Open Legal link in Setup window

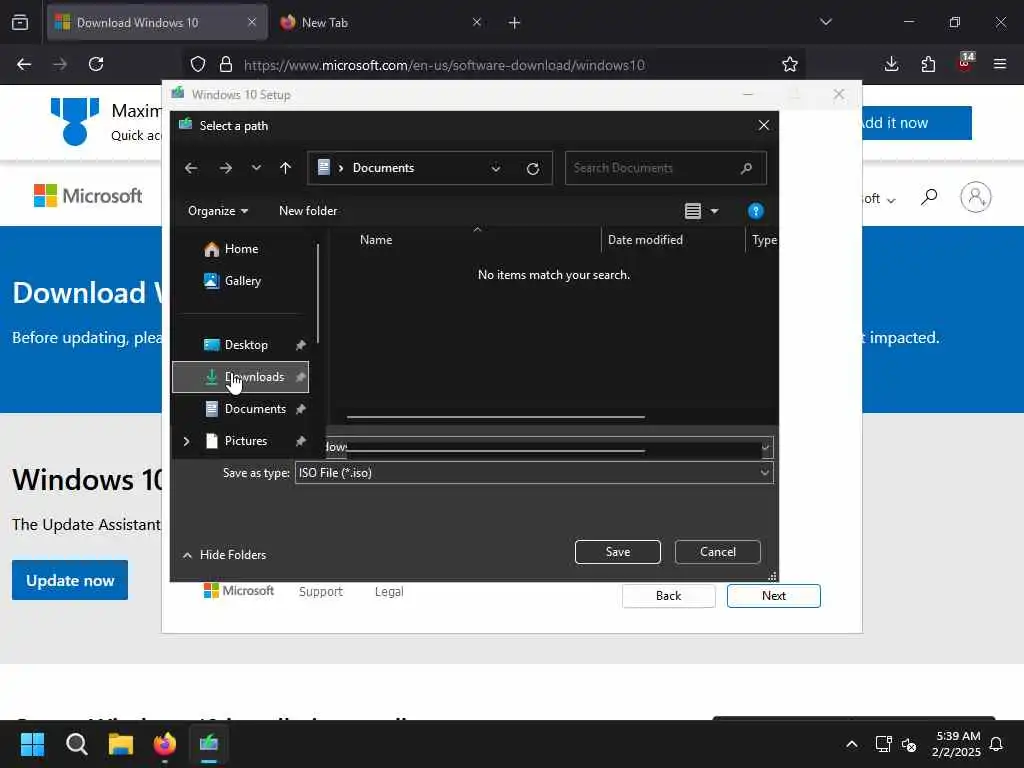pyautogui.click(x=389, y=592)
